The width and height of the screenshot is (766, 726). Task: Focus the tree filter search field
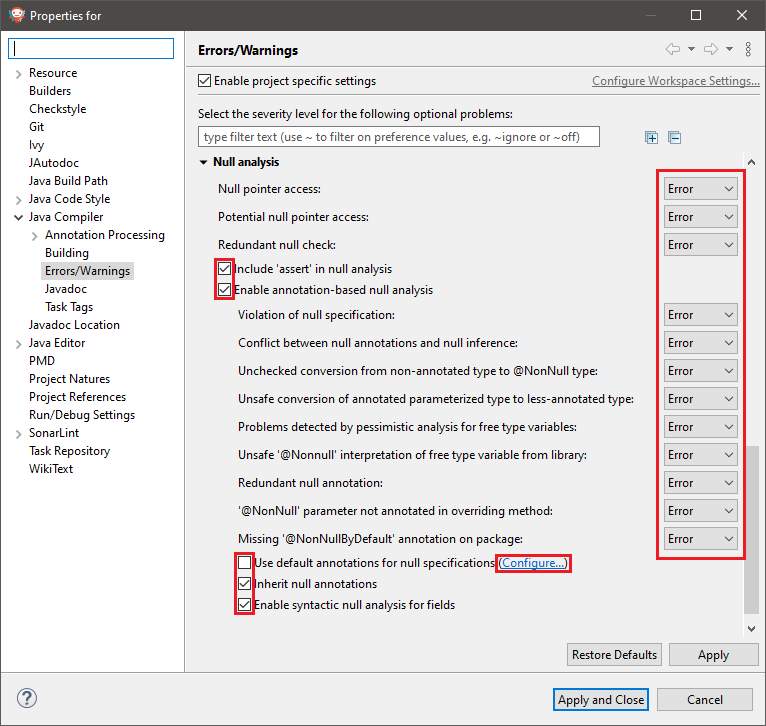pyautogui.click(x=91, y=48)
